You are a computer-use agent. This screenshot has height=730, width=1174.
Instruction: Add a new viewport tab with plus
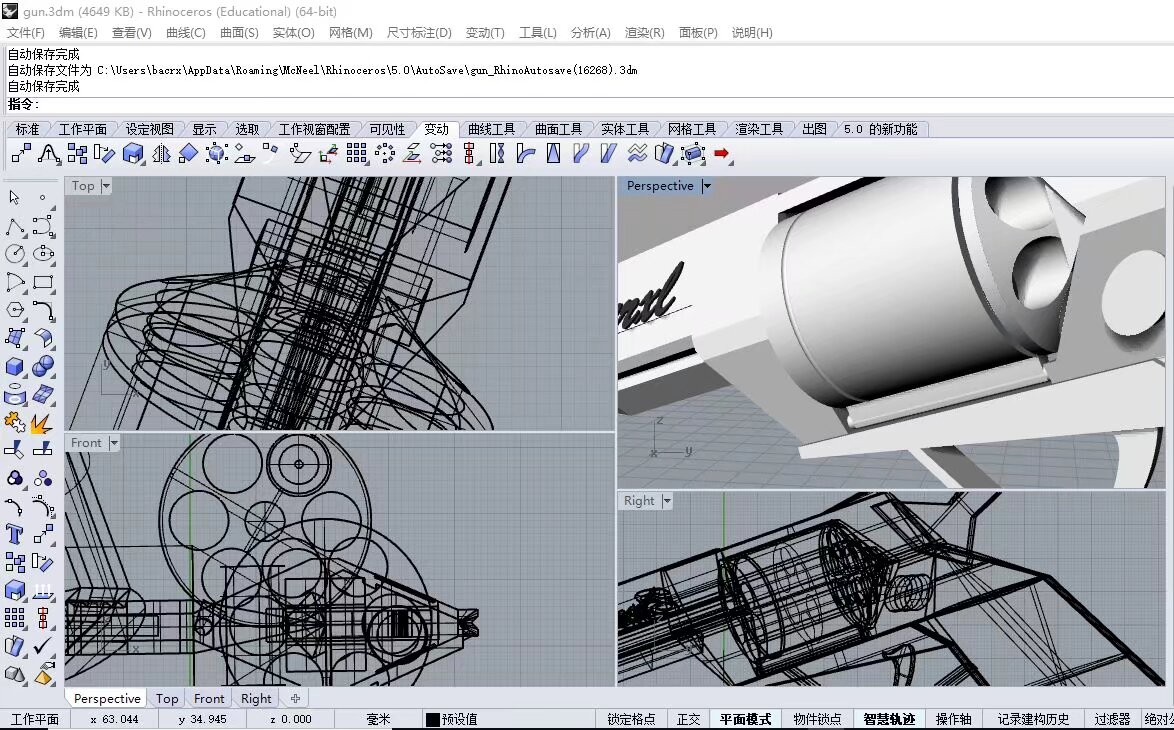pyautogui.click(x=296, y=699)
